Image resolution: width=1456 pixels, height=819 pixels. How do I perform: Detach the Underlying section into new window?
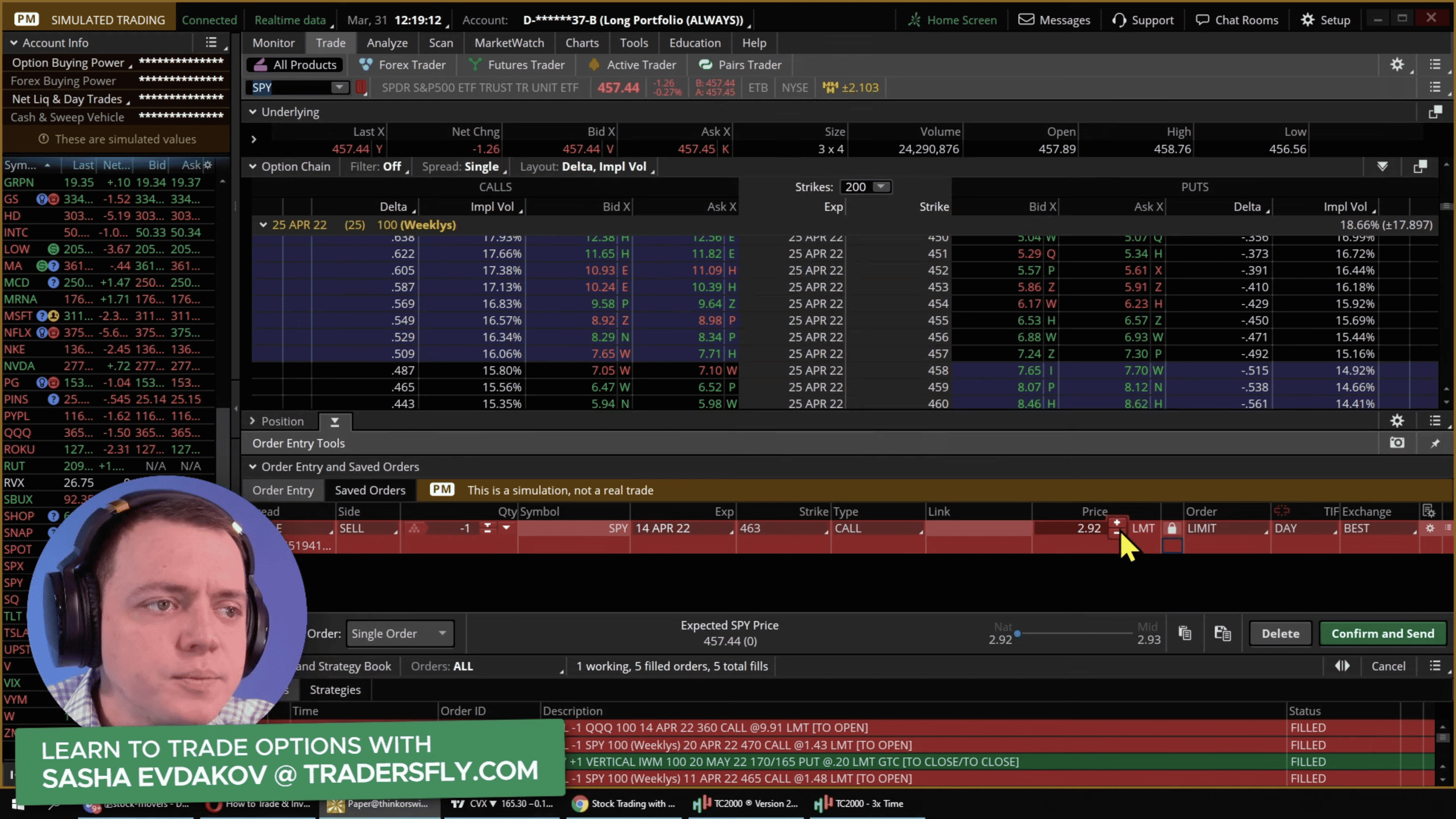(x=1435, y=112)
